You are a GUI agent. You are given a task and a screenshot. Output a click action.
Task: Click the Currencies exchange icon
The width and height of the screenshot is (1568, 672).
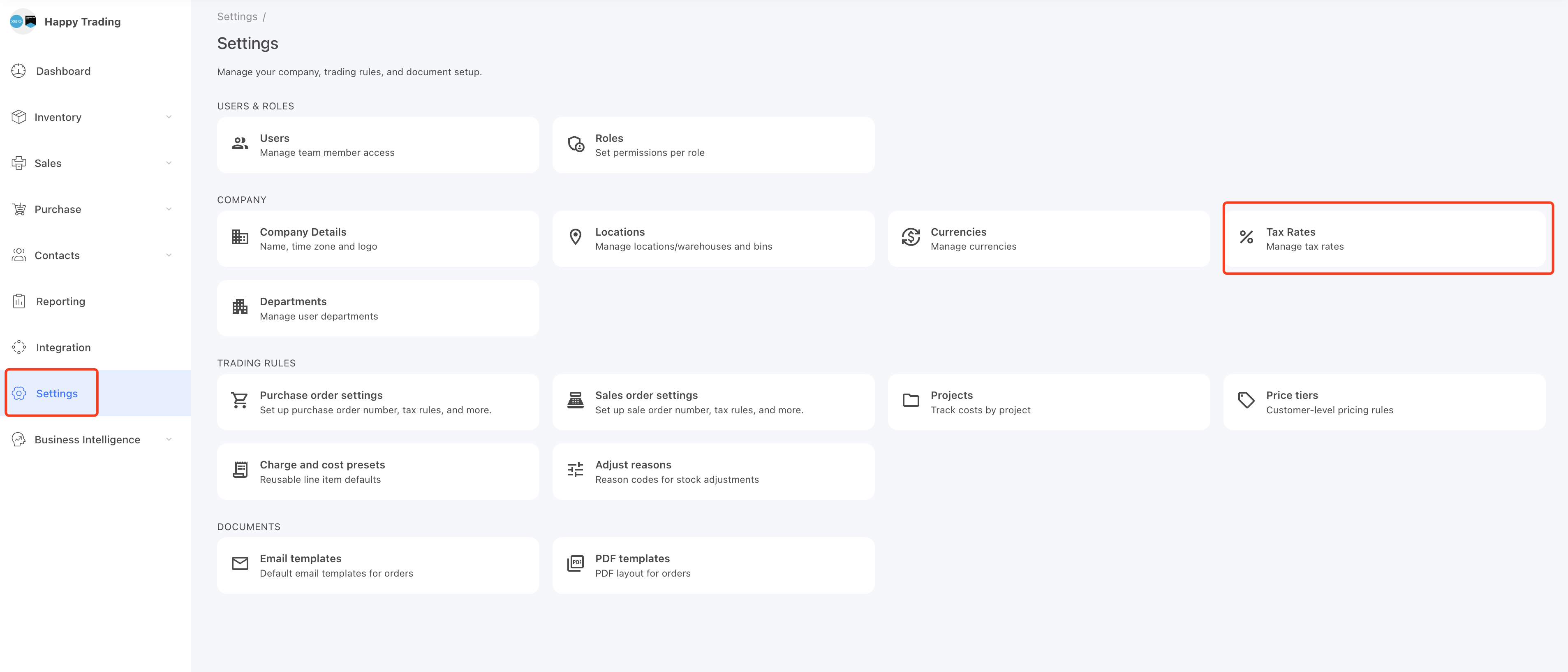point(911,237)
